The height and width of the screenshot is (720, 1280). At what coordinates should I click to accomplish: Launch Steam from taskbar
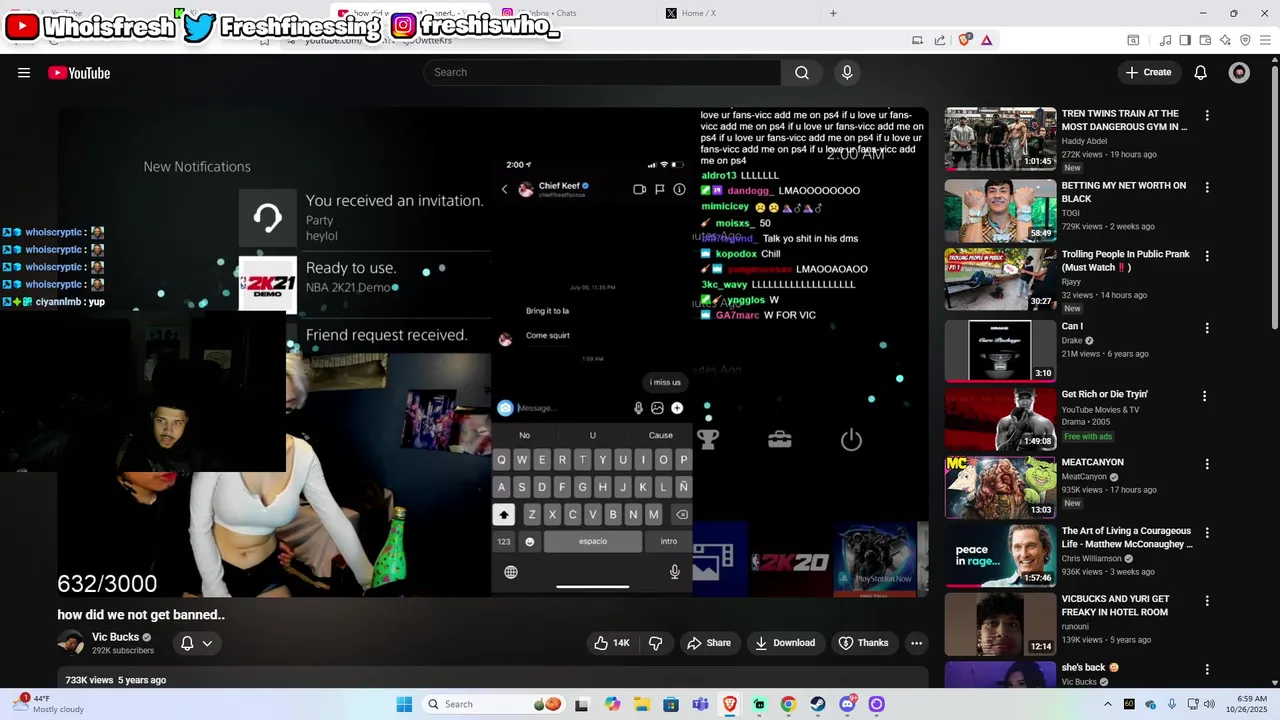click(x=818, y=704)
